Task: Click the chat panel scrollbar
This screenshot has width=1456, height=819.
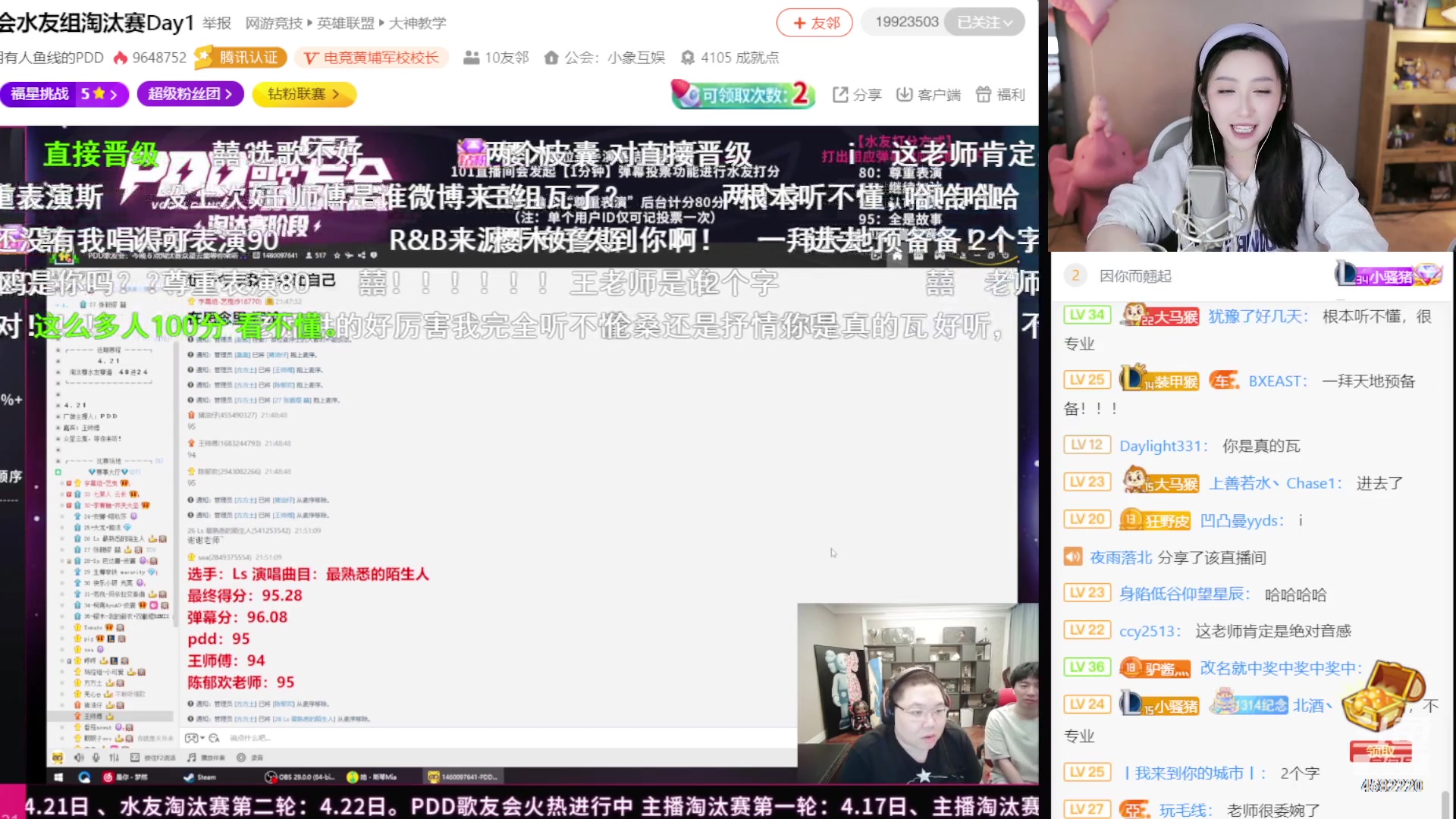Action: click(1445, 804)
